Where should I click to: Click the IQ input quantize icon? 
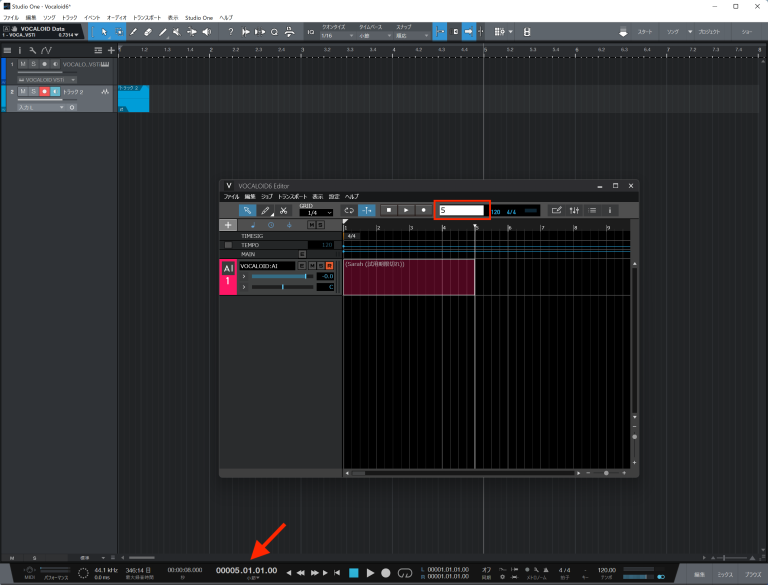[311, 32]
